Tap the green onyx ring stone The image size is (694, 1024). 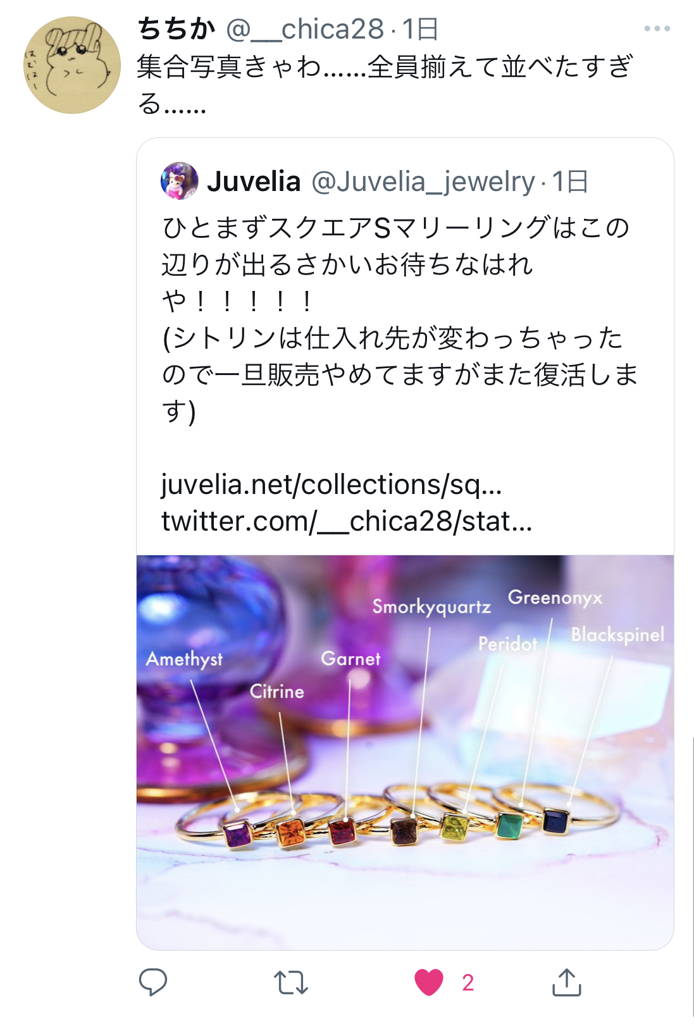coord(509,825)
